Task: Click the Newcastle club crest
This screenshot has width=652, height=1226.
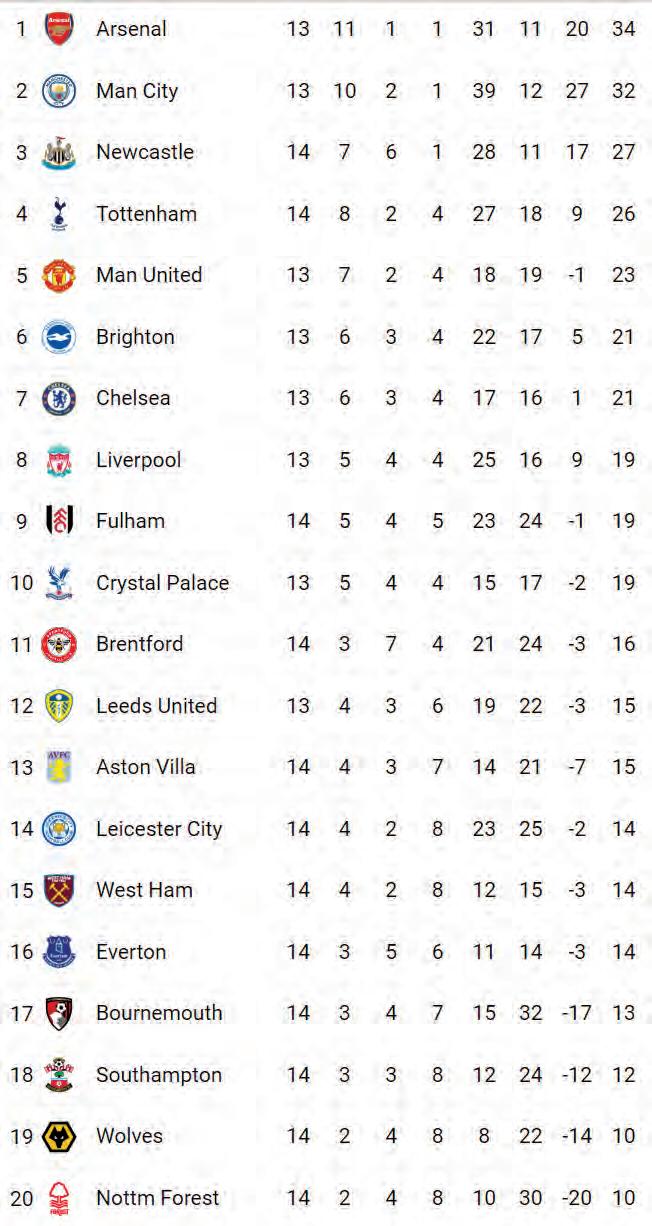Action: pyautogui.click(x=59, y=153)
